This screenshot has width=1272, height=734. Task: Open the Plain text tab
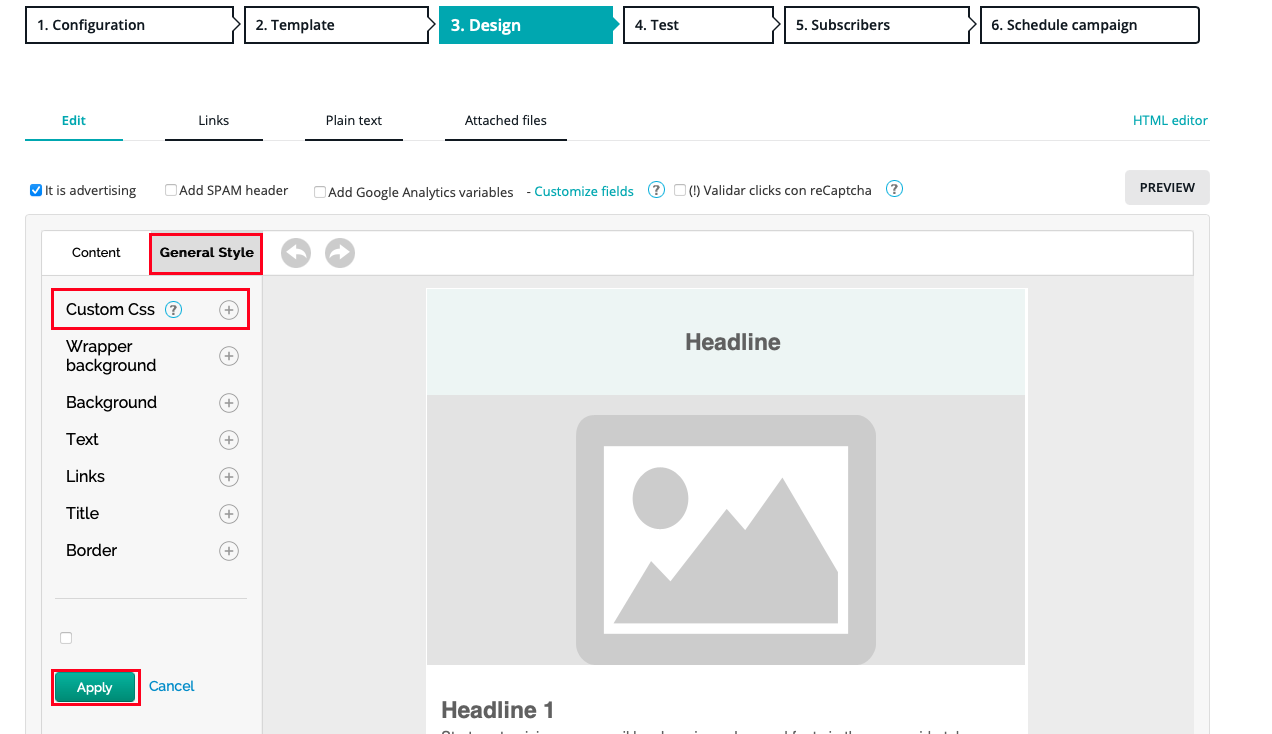[x=354, y=121]
